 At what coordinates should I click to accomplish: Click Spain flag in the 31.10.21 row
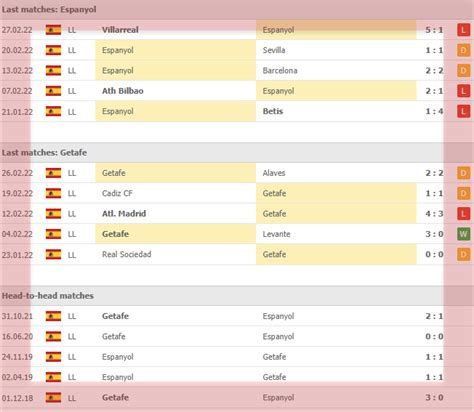[x=53, y=316]
